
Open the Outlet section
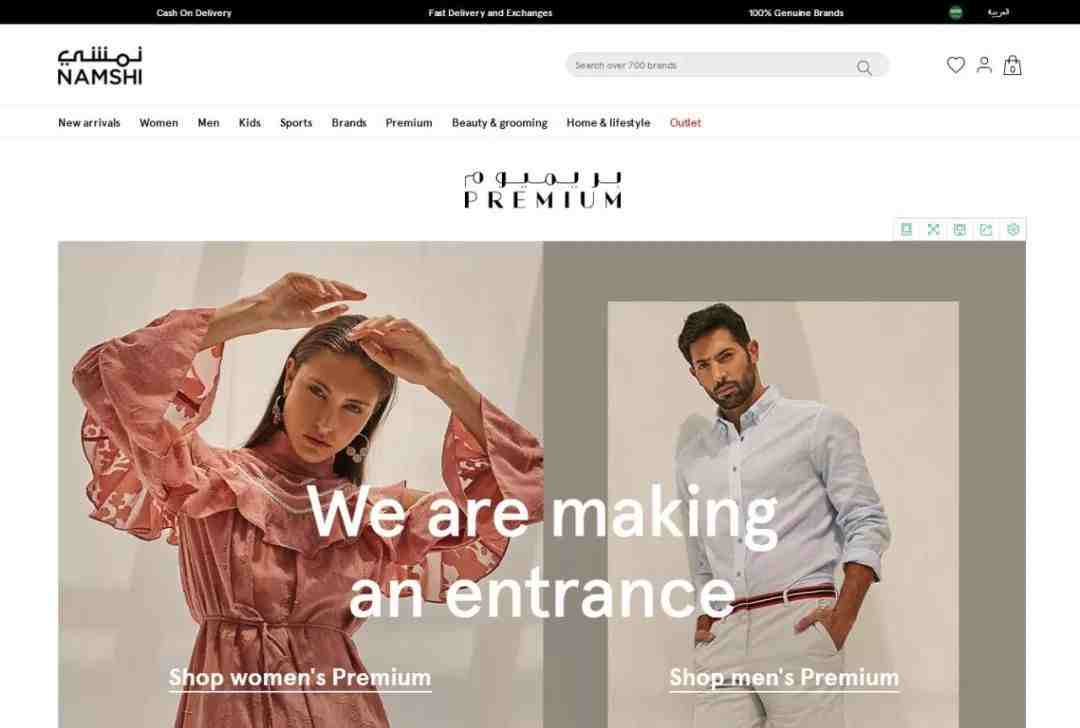point(685,123)
